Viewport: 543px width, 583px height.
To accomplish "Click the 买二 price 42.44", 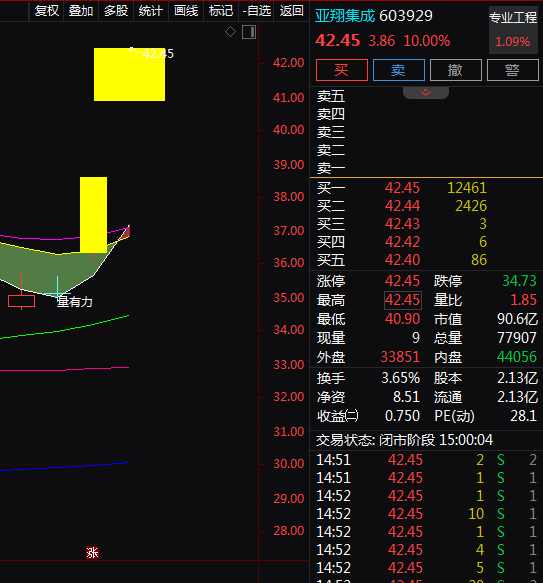I will tap(402, 206).
